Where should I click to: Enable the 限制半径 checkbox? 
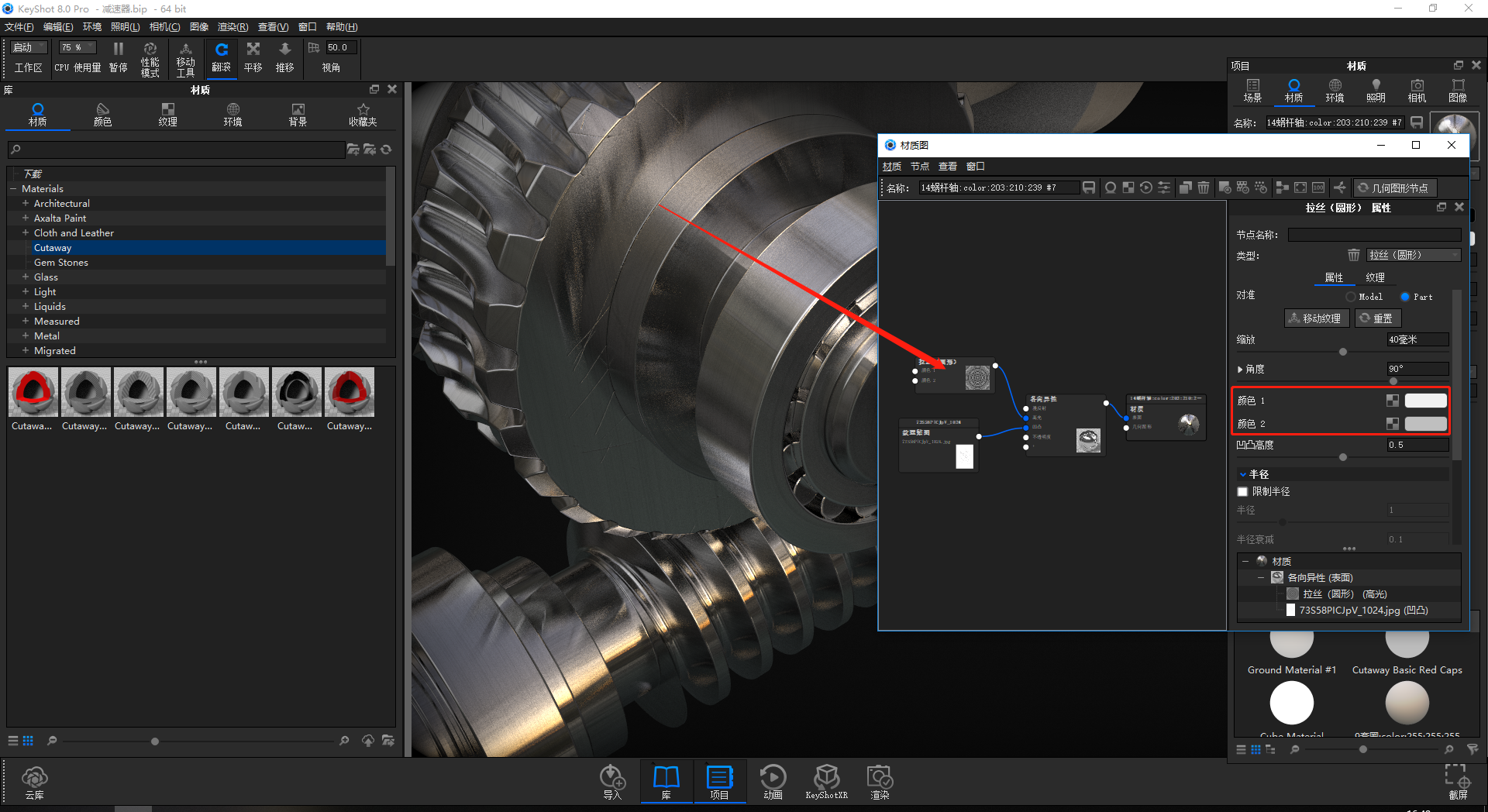[1242, 492]
